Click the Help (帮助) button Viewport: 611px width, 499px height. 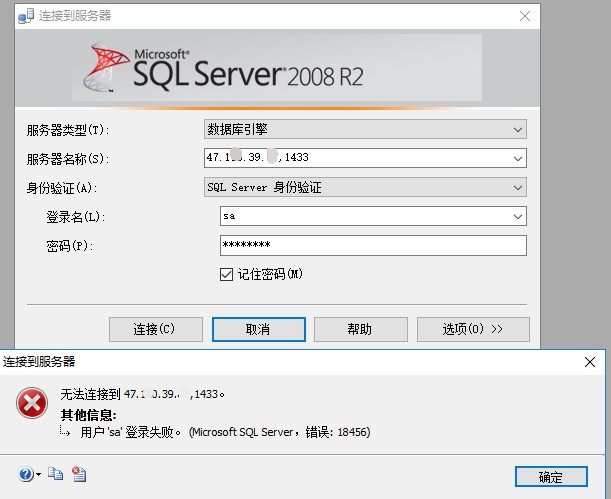click(361, 330)
